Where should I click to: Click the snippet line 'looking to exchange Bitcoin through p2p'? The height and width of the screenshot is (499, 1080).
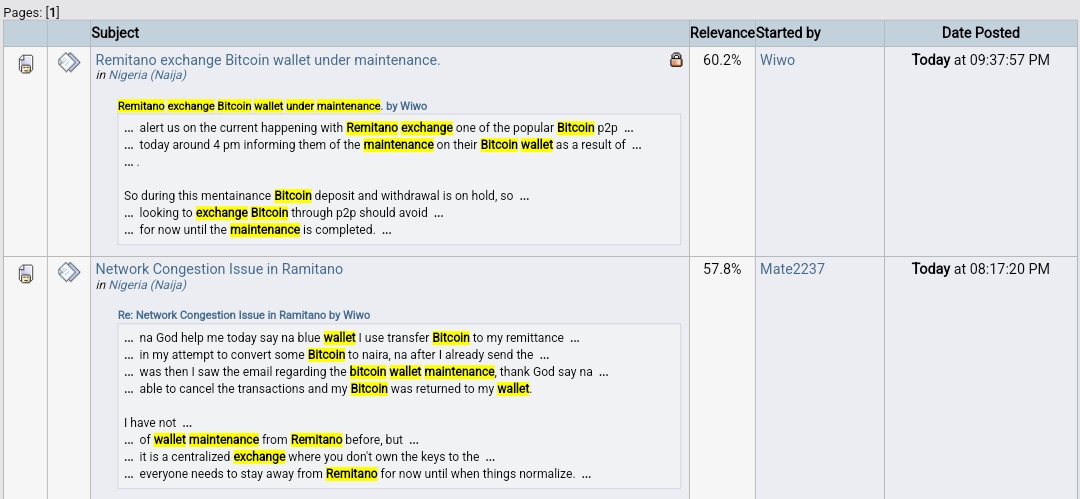(284, 213)
